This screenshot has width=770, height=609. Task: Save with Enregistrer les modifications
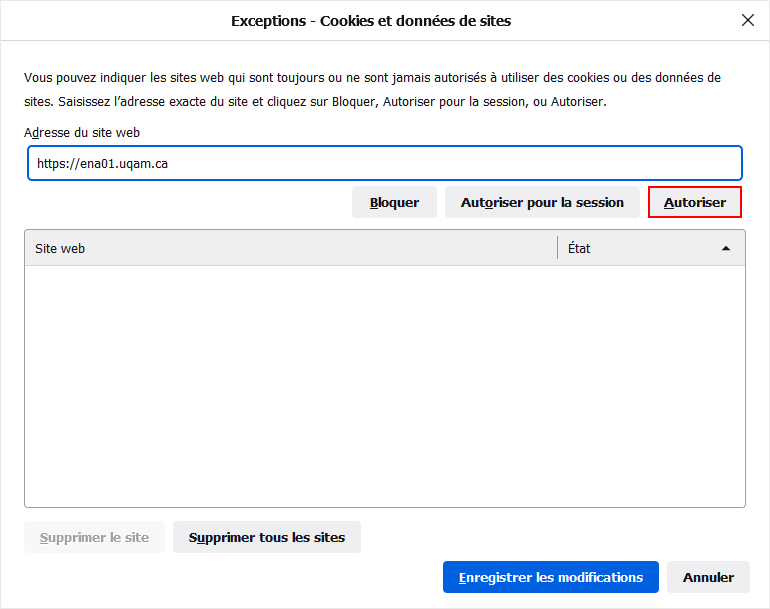pyautogui.click(x=550, y=577)
